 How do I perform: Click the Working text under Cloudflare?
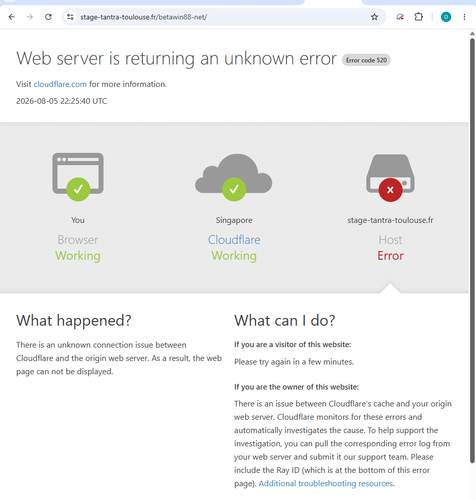[x=234, y=256]
